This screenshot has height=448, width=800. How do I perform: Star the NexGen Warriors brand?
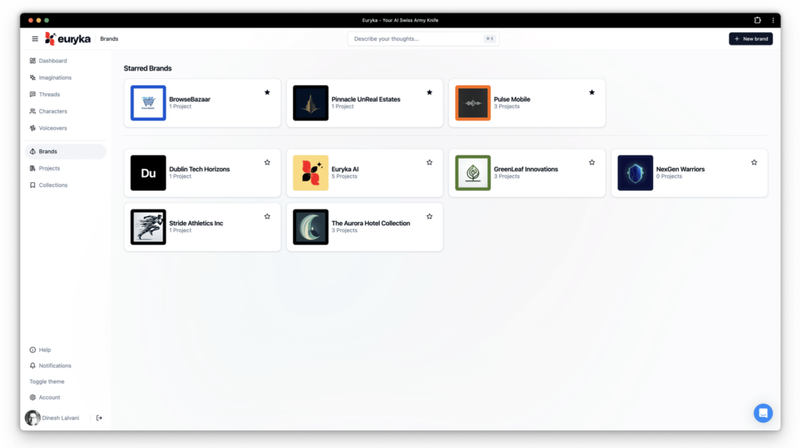754,162
